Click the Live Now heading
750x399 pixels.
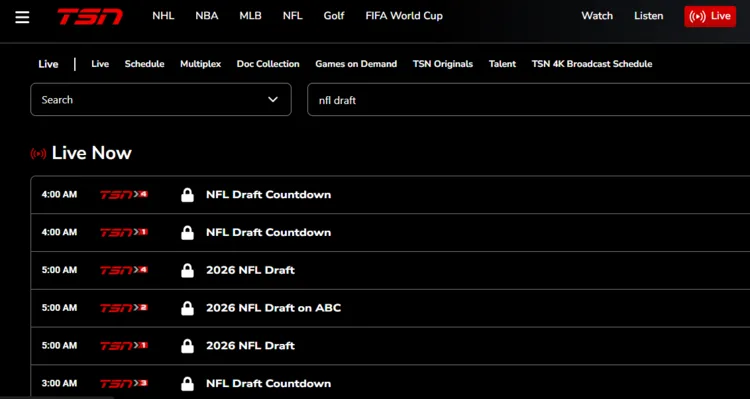click(x=91, y=153)
